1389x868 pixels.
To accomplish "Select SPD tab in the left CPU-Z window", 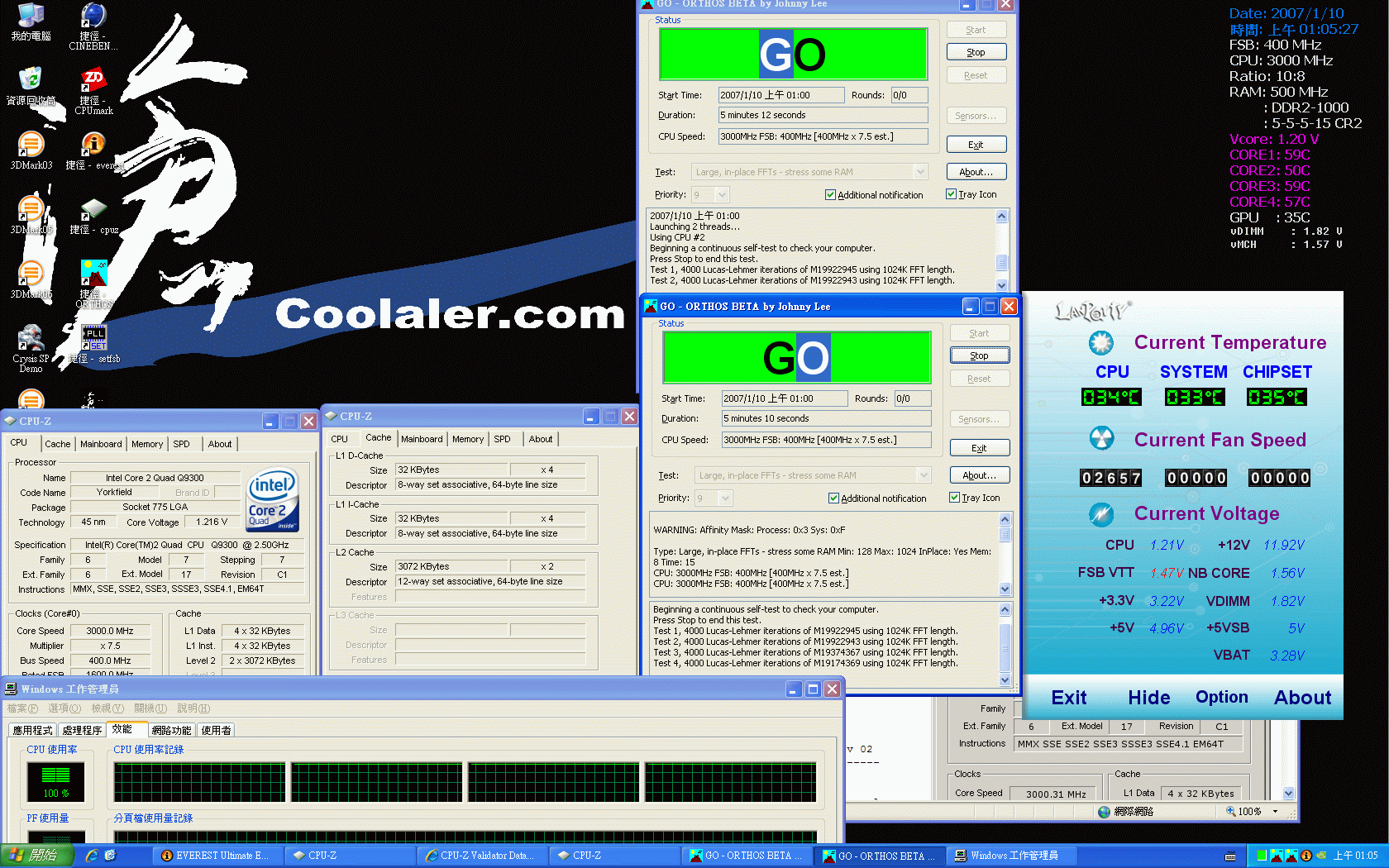I will pos(182,444).
